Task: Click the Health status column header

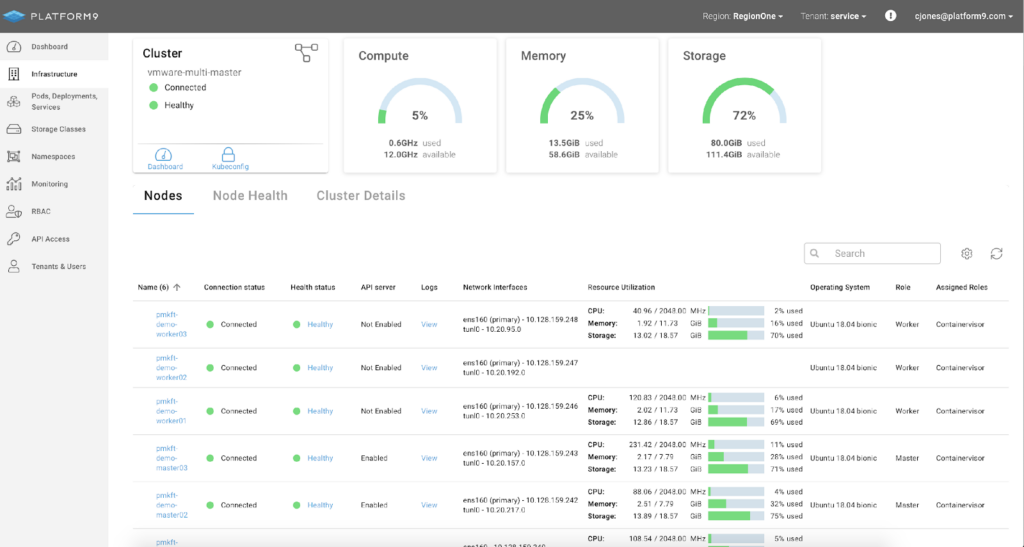Action: pyautogui.click(x=313, y=287)
